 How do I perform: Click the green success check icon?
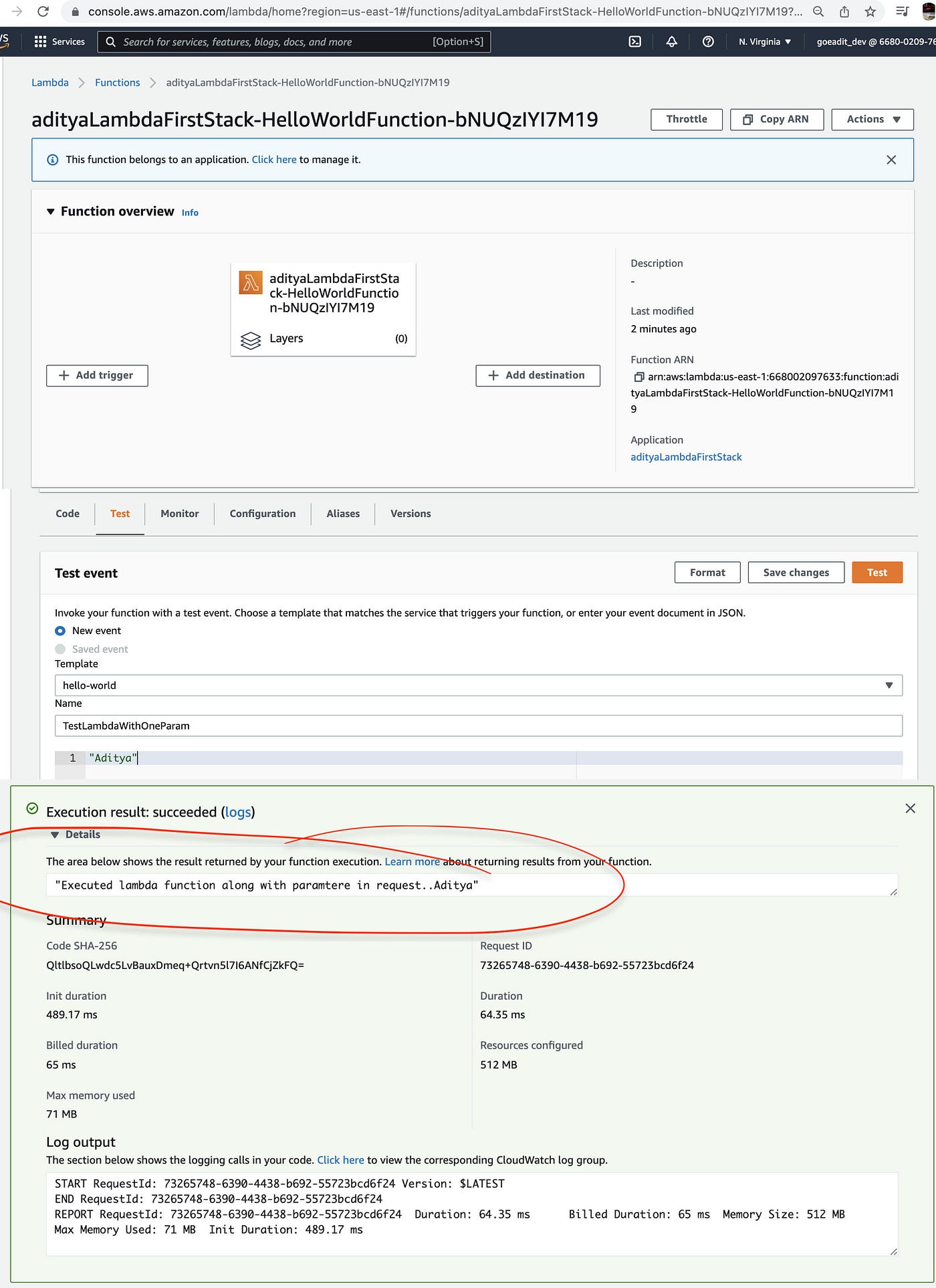click(32, 809)
